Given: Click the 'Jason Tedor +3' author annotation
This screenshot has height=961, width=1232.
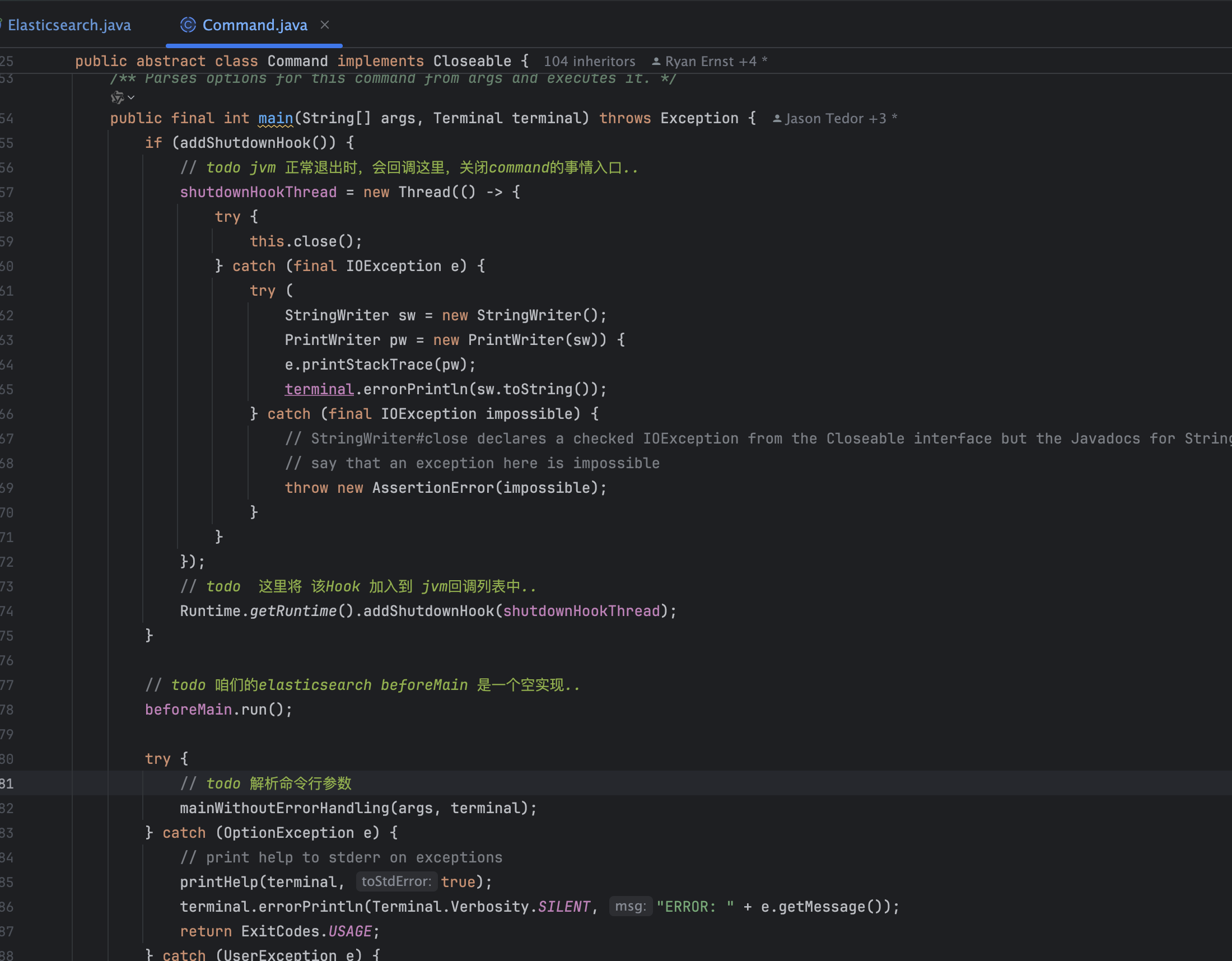Looking at the screenshot, I should pos(836,118).
